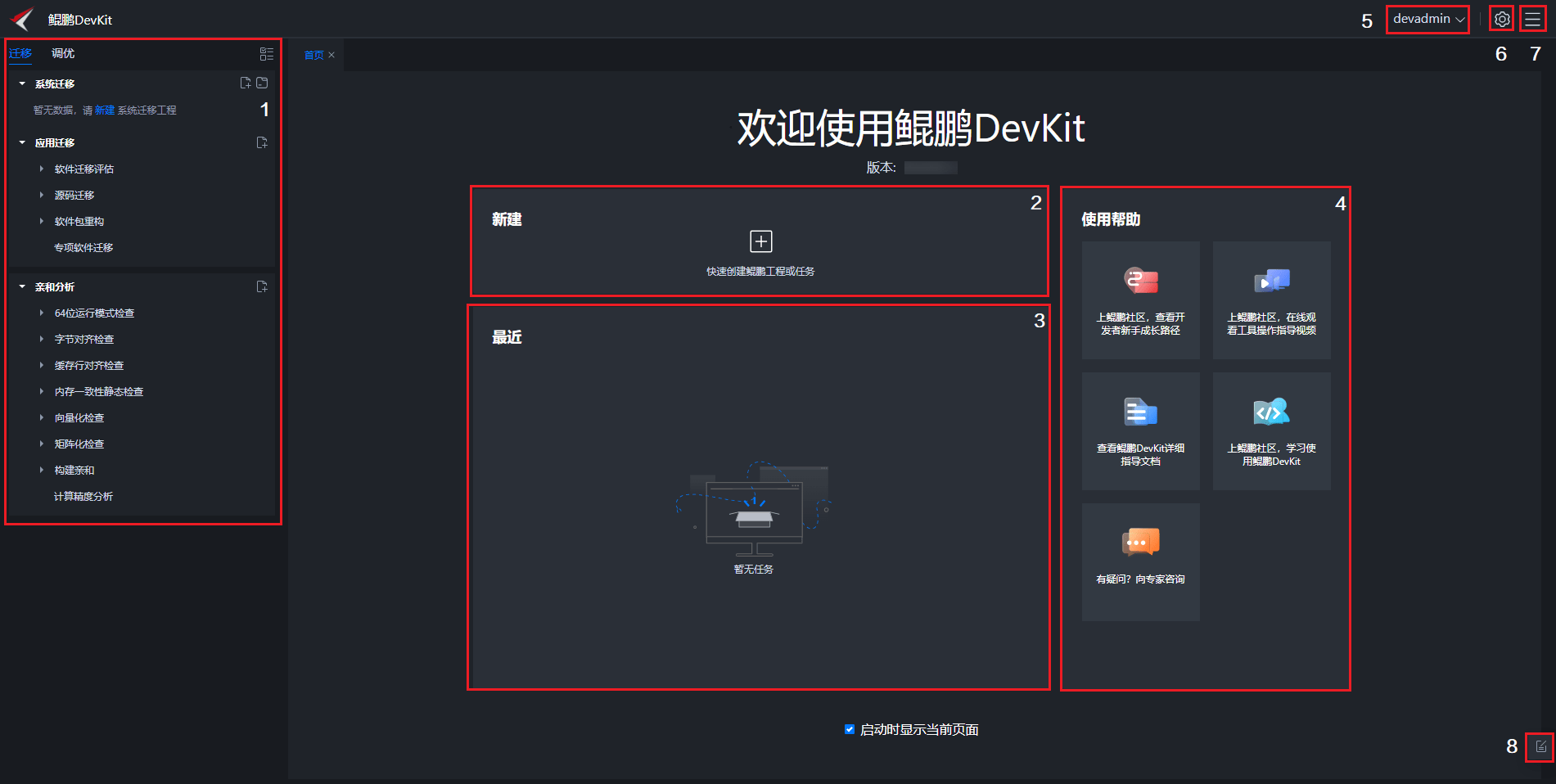Click the feedback icon at bottom right
1556x784 pixels.
point(1540,746)
